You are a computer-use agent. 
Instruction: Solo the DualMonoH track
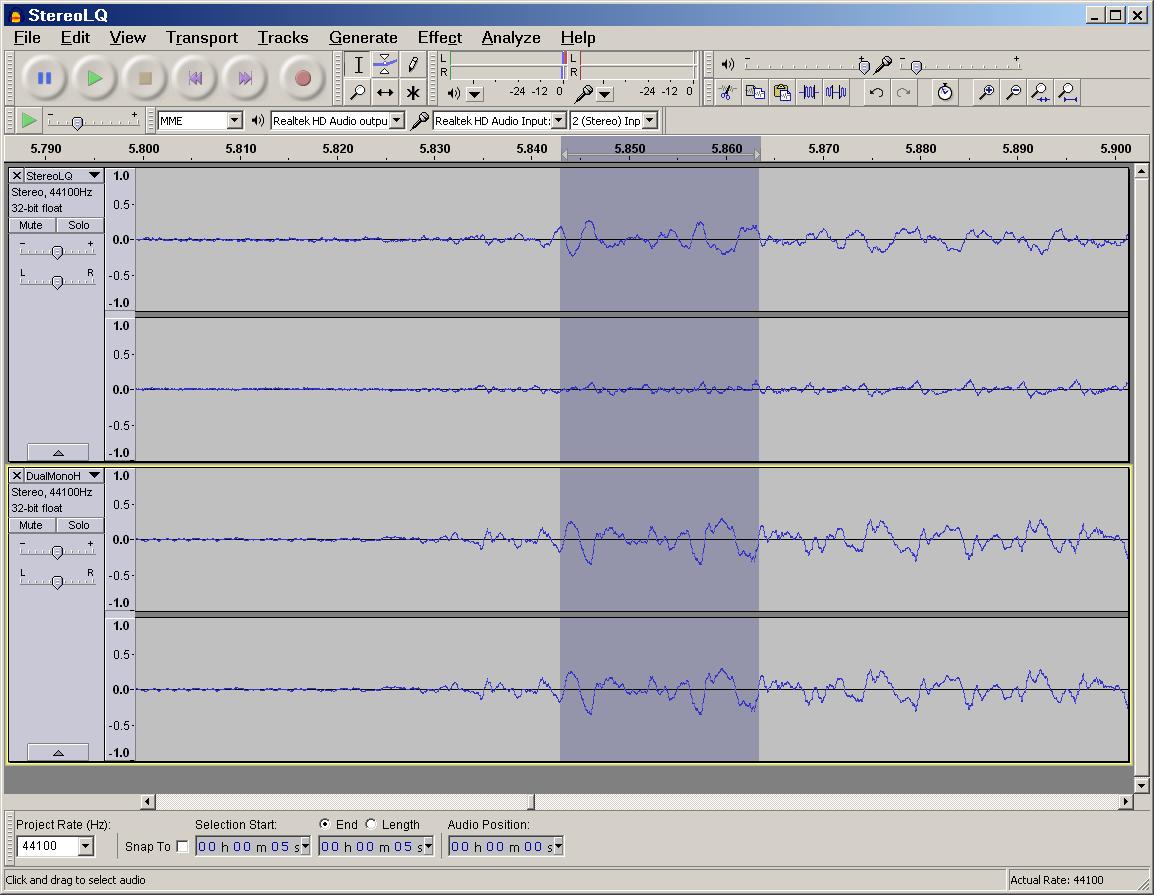[x=79, y=525]
